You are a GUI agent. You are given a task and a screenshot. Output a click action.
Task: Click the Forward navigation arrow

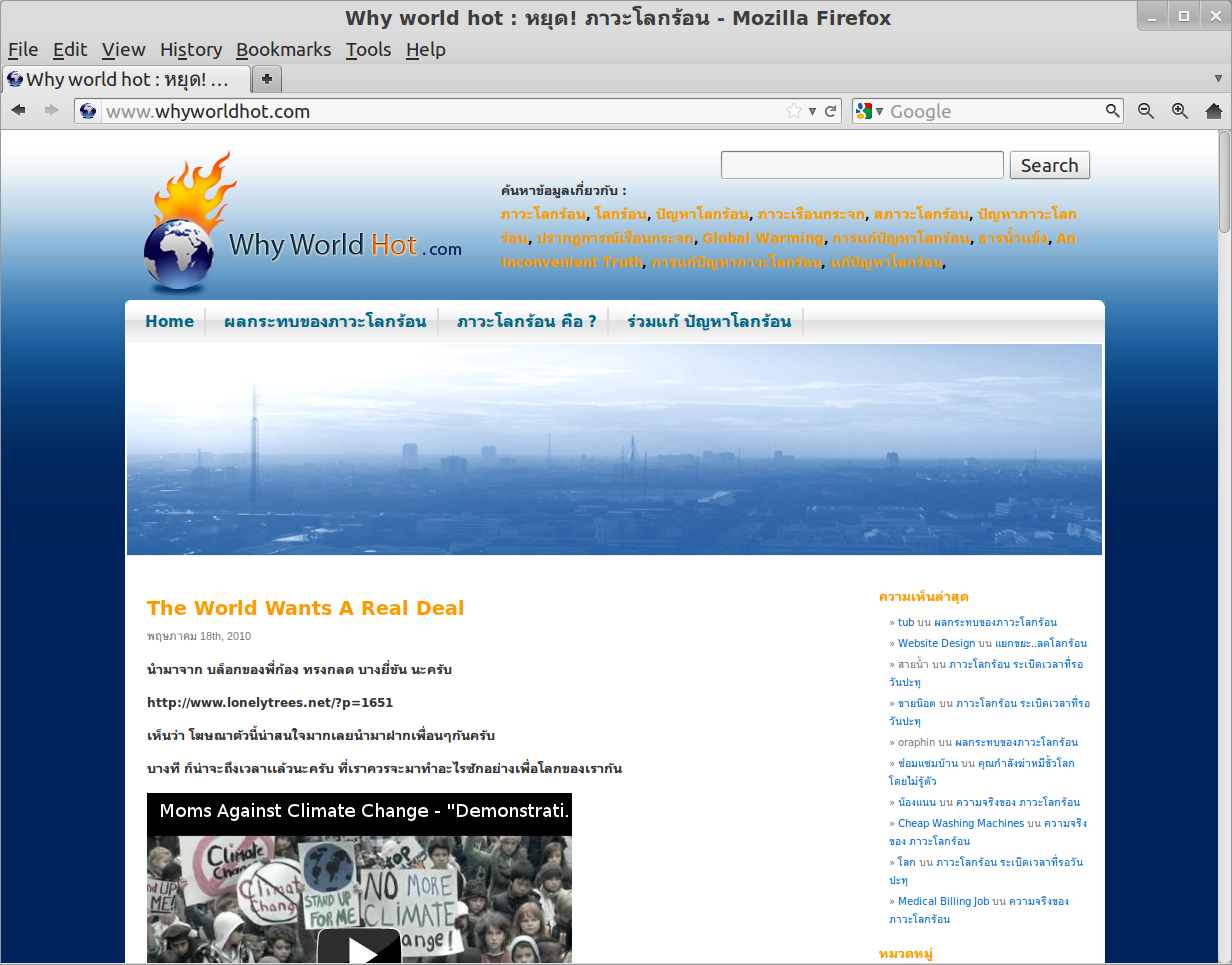(x=51, y=111)
